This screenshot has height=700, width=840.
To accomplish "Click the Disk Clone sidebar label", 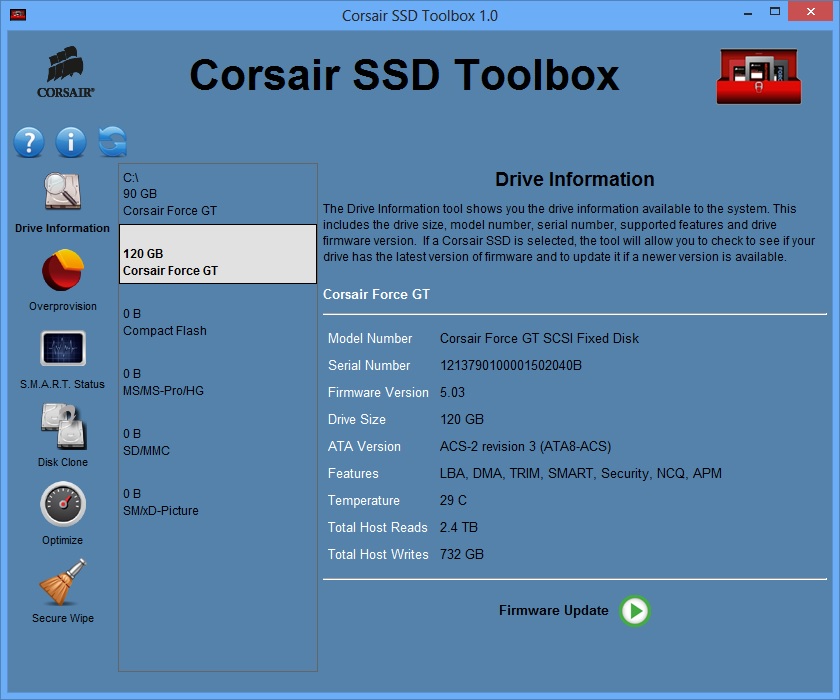I will (x=63, y=462).
